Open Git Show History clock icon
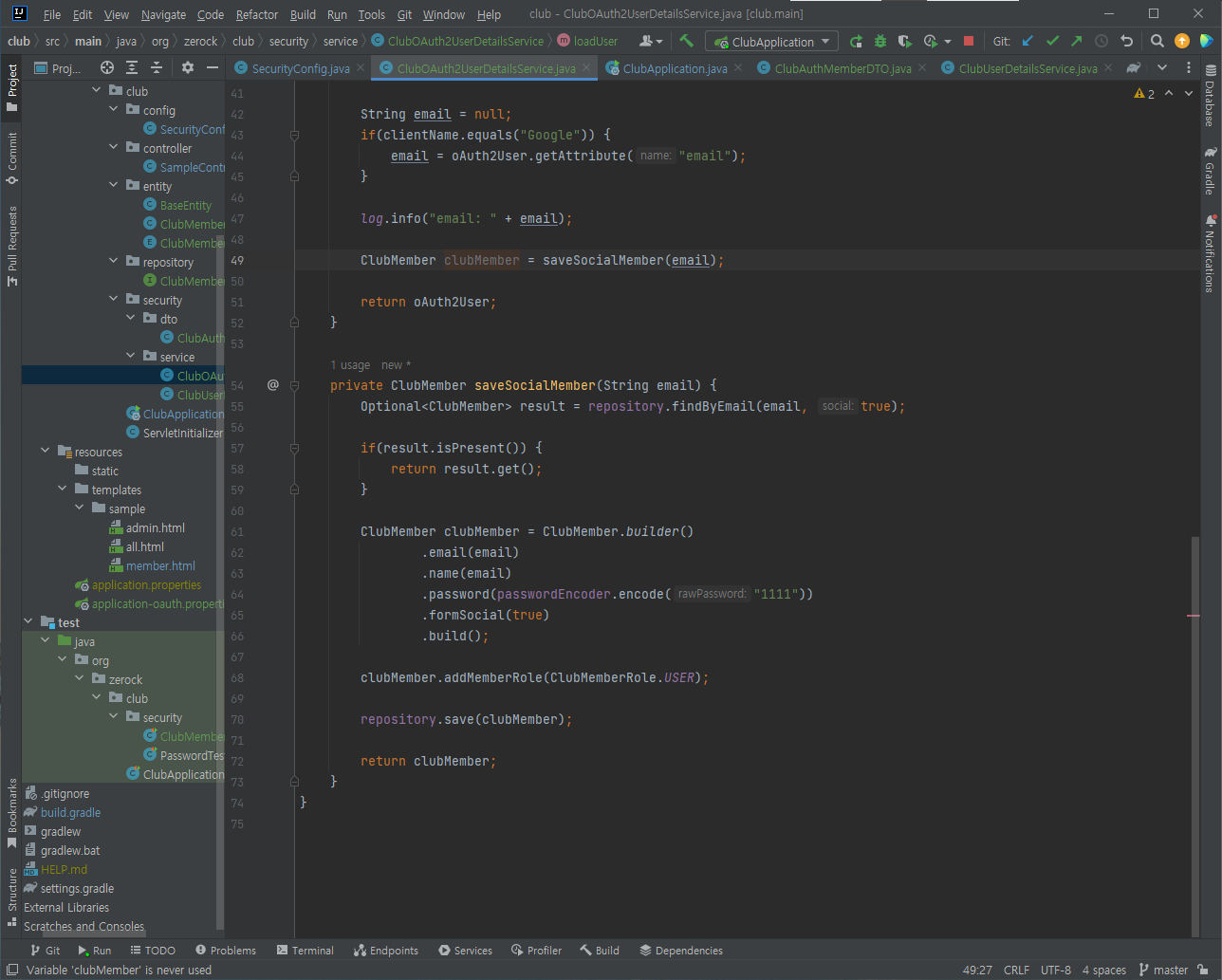This screenshot has width=1222, height=980. pos(1102,41)
